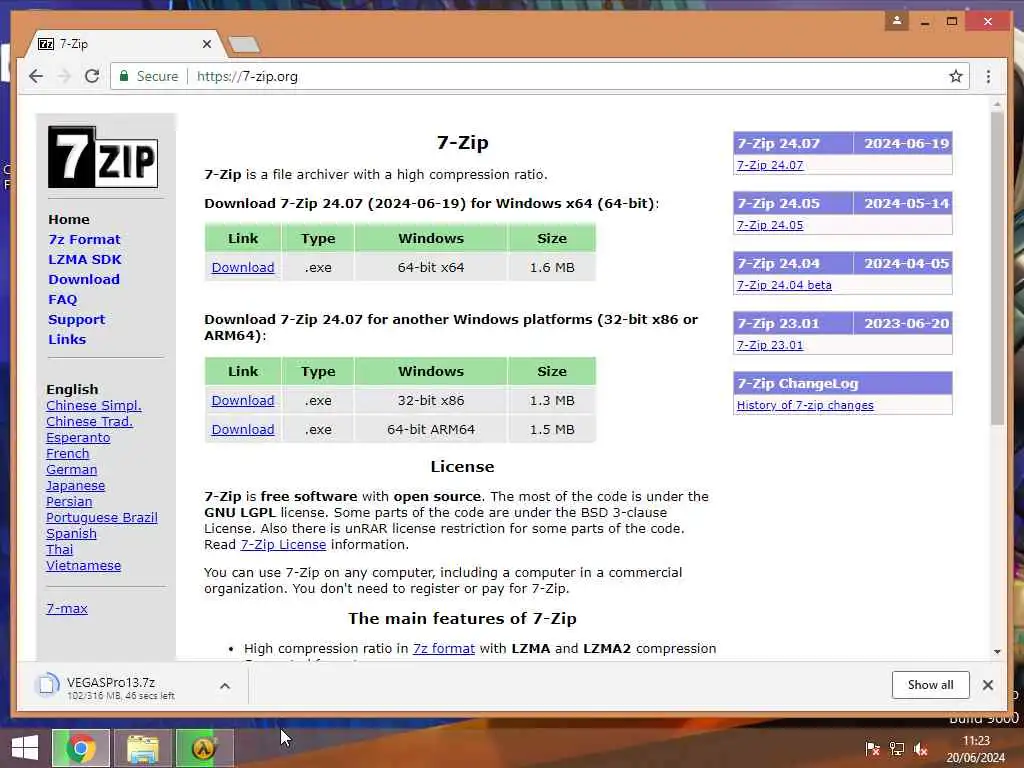
Task: Open History of 7-zip changes link
Action: point(805,406)
